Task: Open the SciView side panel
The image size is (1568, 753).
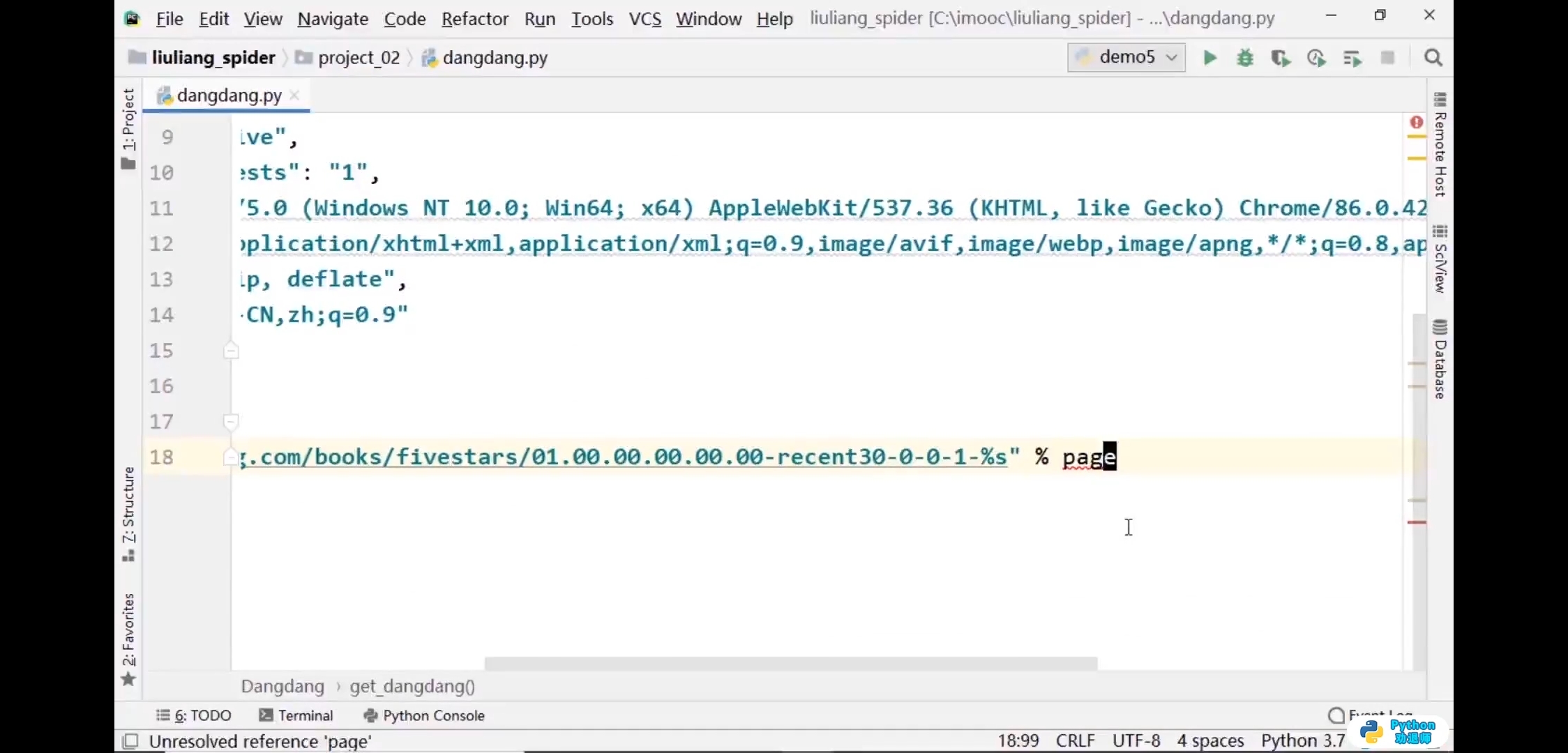Action: tap(1440, 259)
